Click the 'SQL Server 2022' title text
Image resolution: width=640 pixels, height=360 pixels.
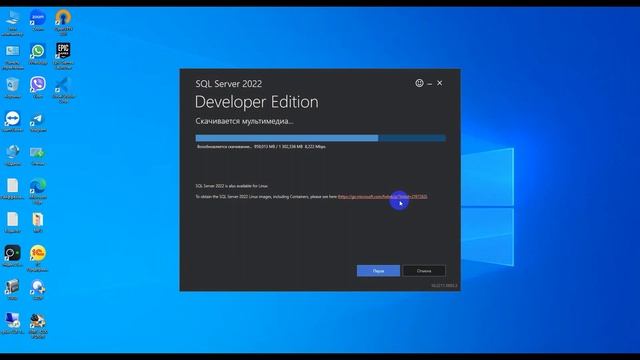229,84
